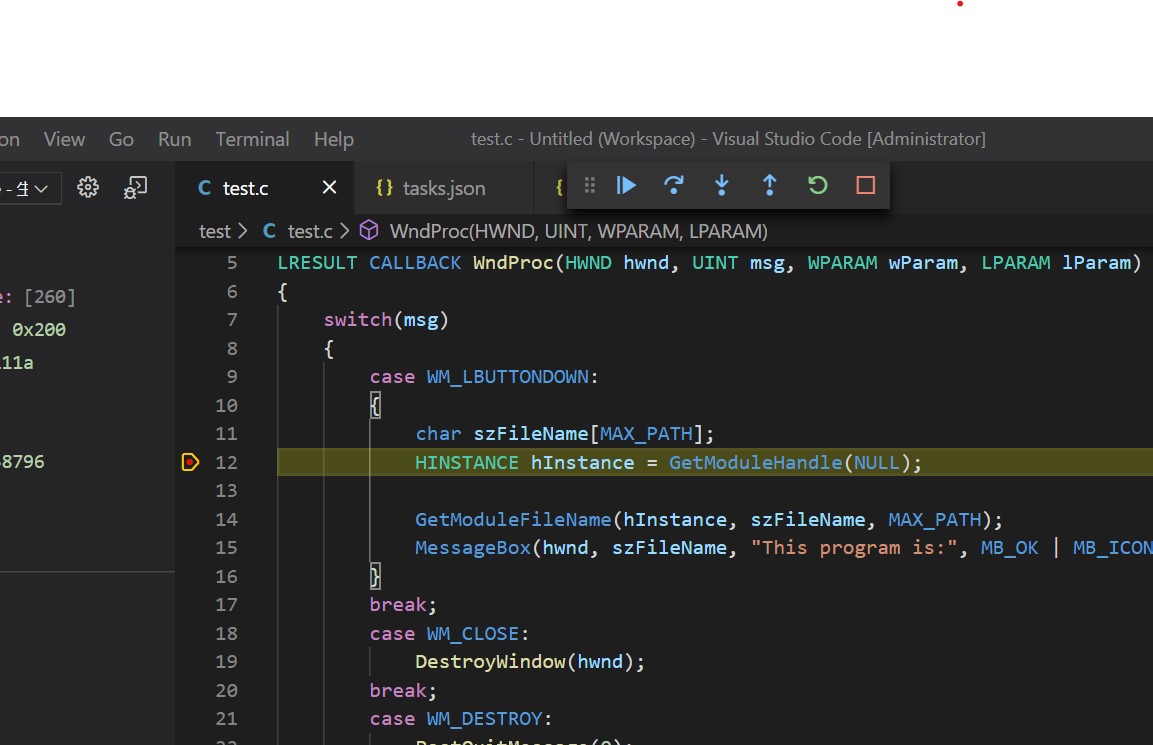Open the Terminal menu

[252, 139]
